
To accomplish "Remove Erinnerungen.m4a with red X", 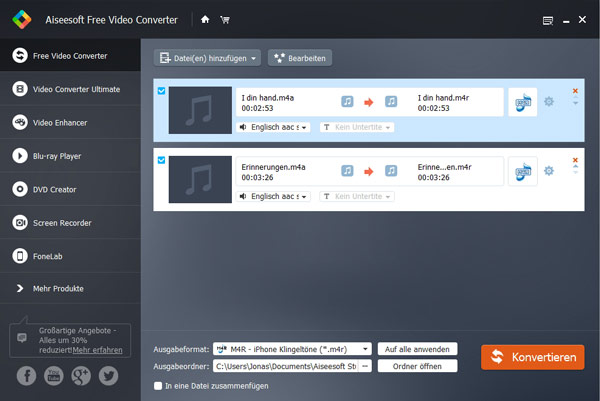I will (x=575, y=159).
